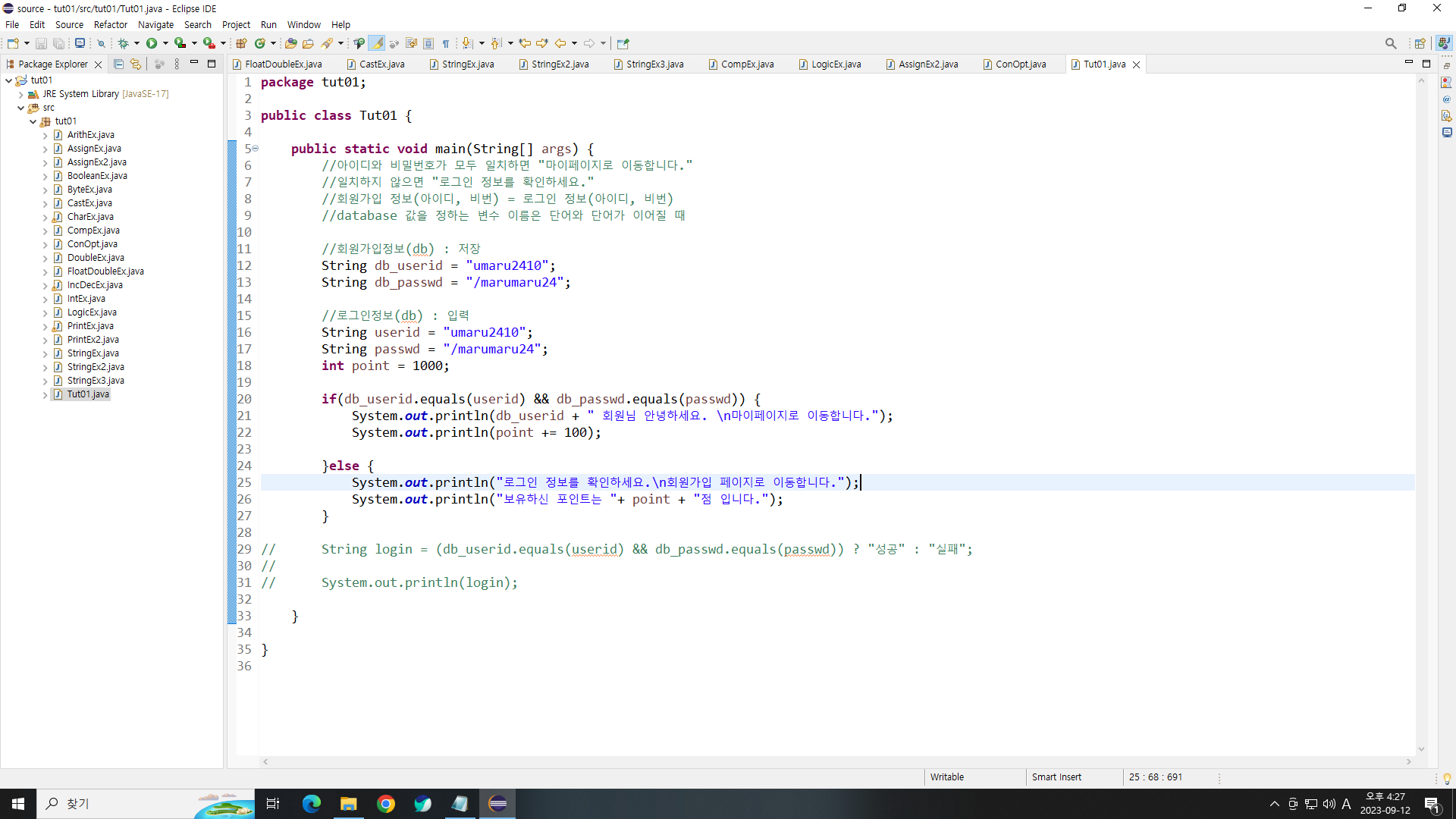Switch to LogicEx.java editor tab

click(836, 64)
